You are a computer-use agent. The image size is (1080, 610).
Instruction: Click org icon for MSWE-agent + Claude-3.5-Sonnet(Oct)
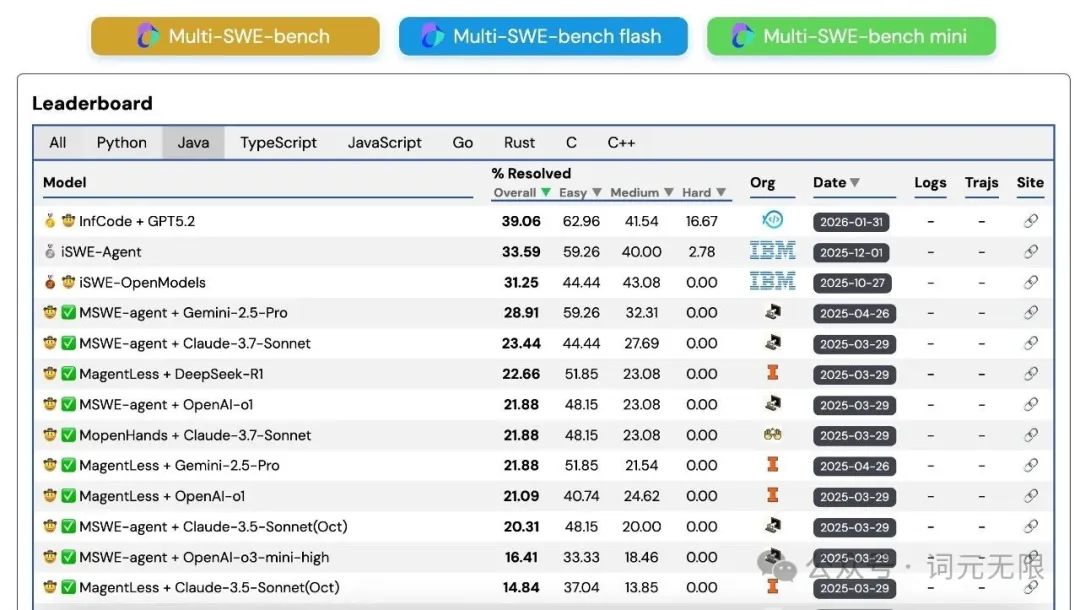click(x=773, y=526)
